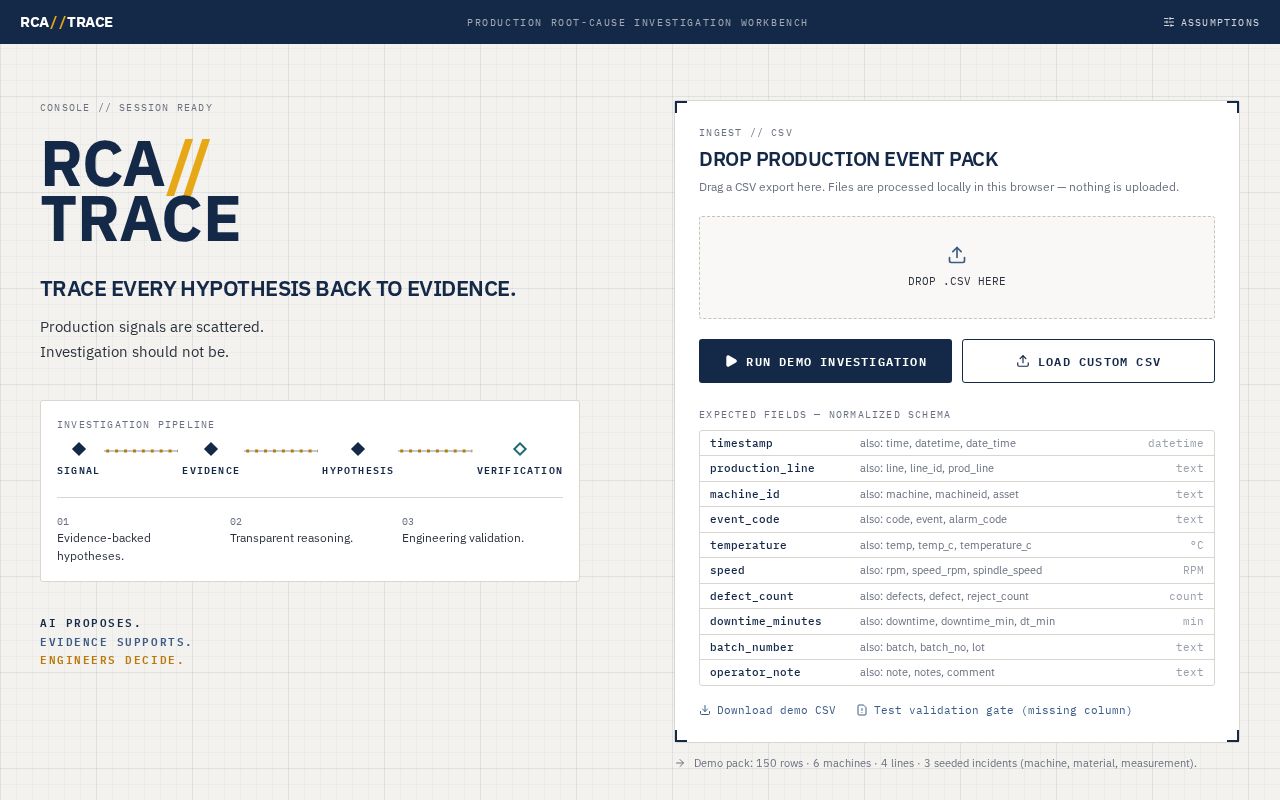Open Assumptions from the header
Viewport: 1280px width, 800px height.
[1211, 22]
